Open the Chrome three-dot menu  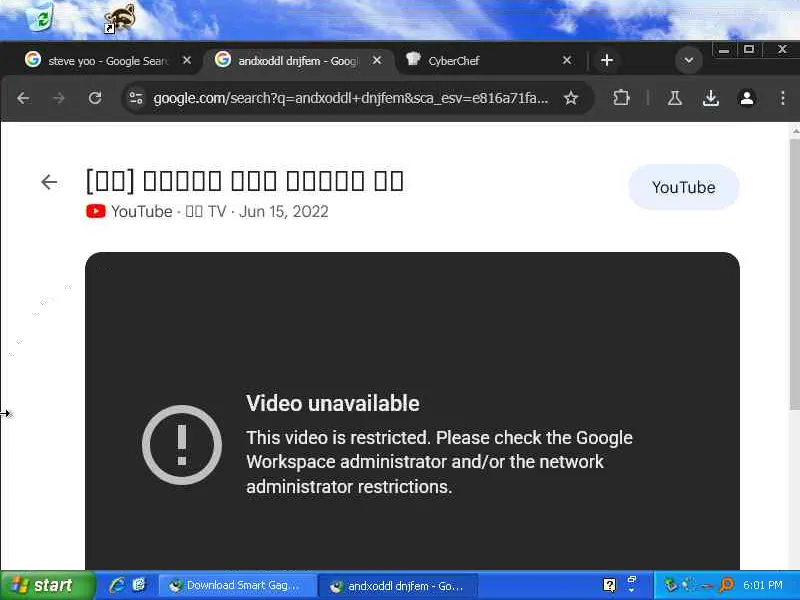(x=783, y=97)
